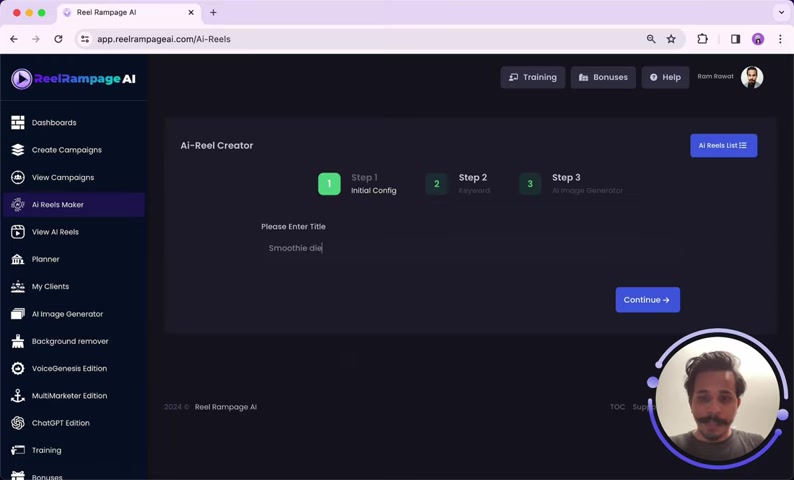Click the View AI Reels play icon

(x=18, y=232)
